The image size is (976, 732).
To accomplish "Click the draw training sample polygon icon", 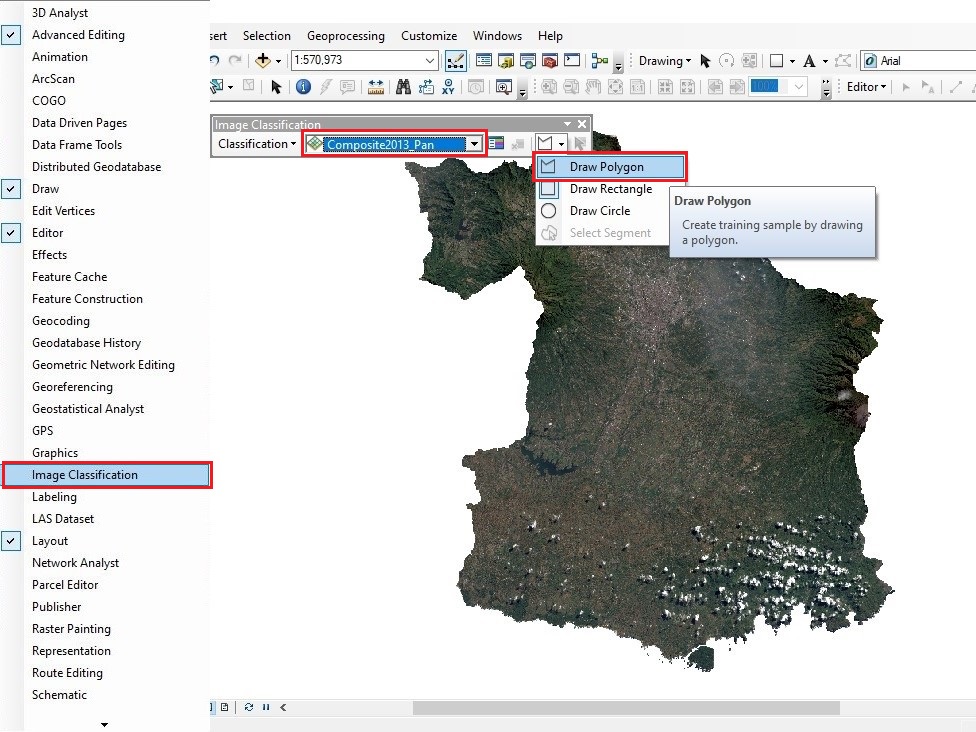I will (545, 144).
